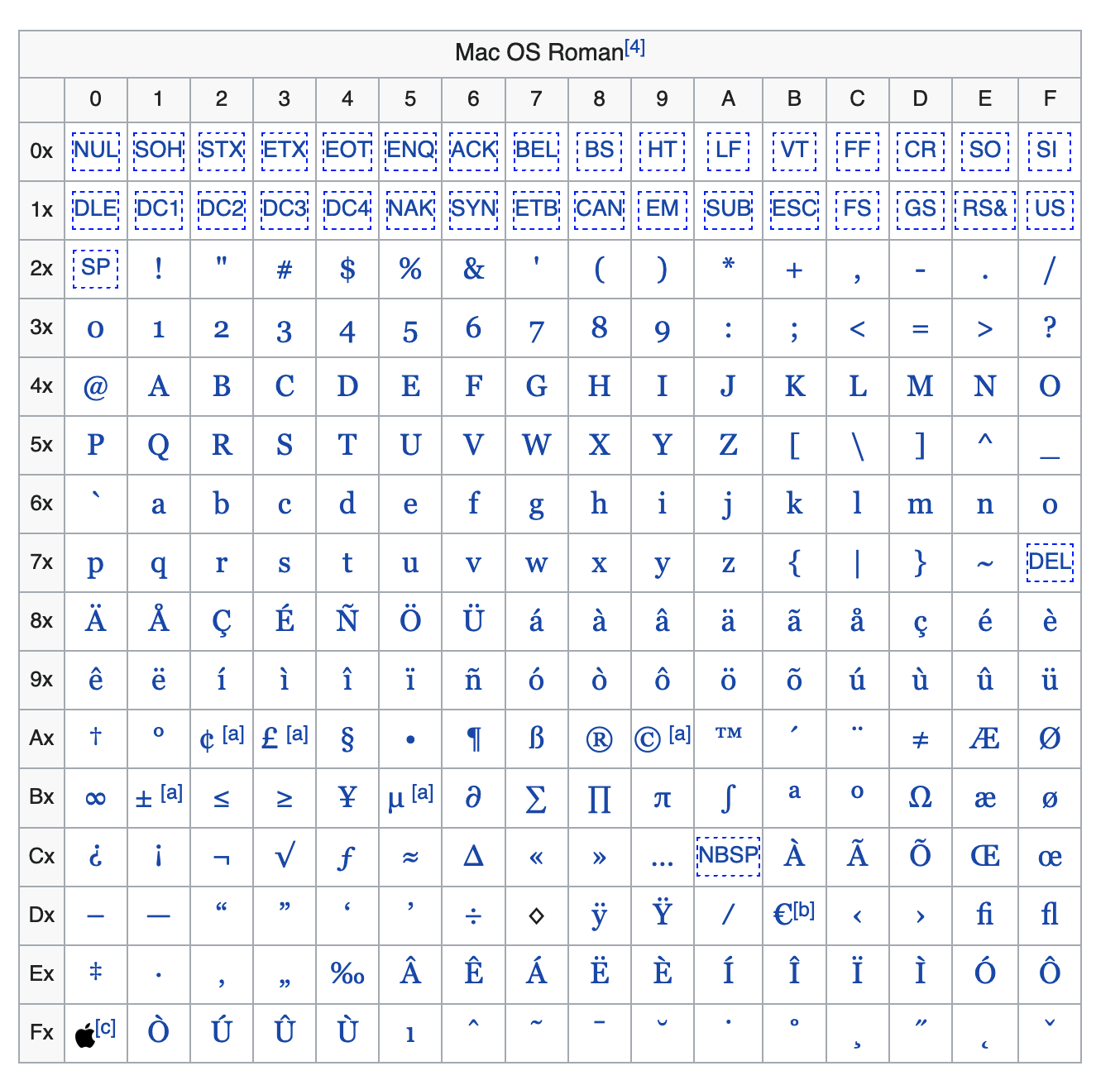1120x1085 pixels.
Task: Open footnote [b] beside the euro sign
Action: [805, 910]
